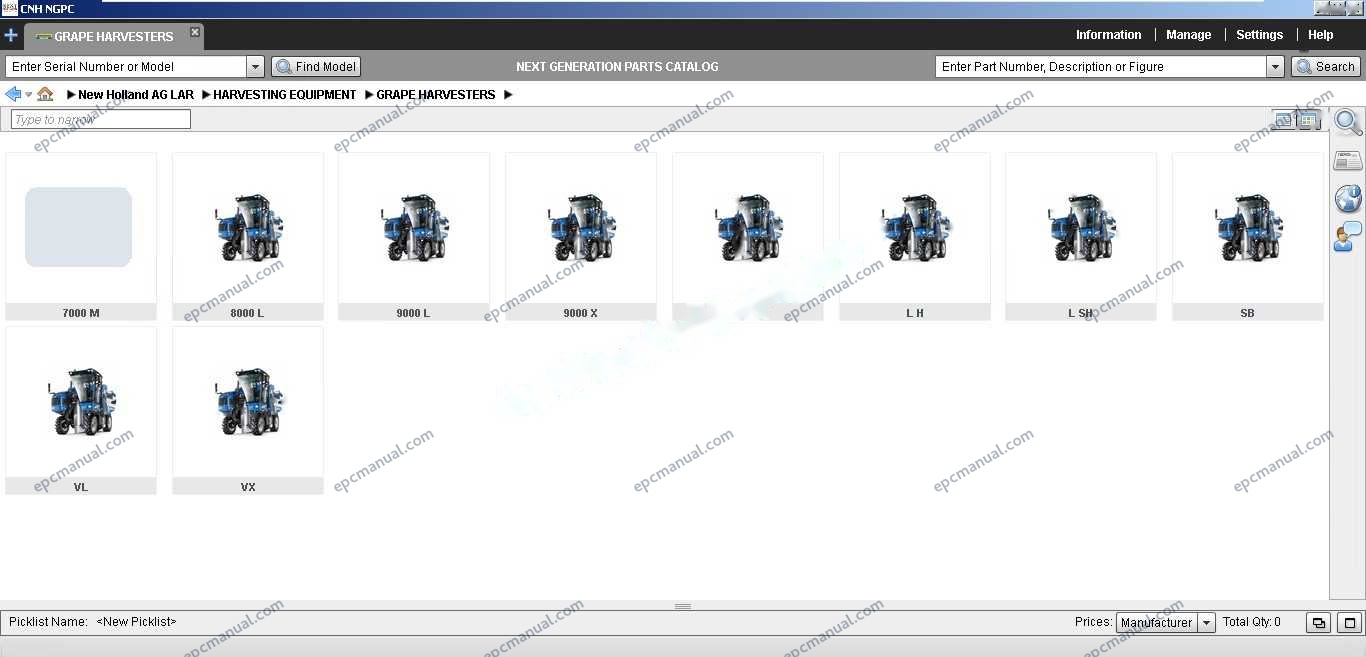Open the 7000 M placeholder thumbnail
The height and width of the screenshot is (657, 1366).
pyautogui.click(x=79, y=227)
